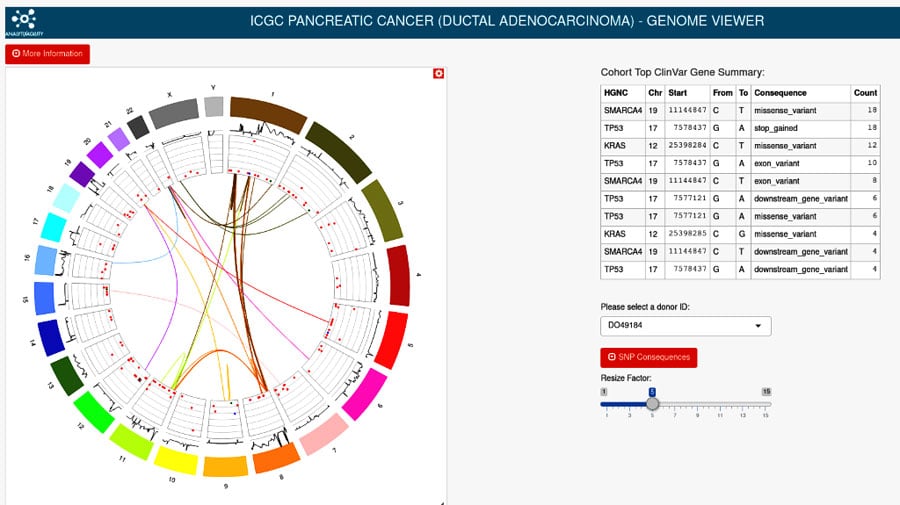Image resolution: width=900 pixels, height=505 pixels.
Task: Select the KRAS missense_variant row with count 12
Action: pyautogui.click(x=740, y=146)
